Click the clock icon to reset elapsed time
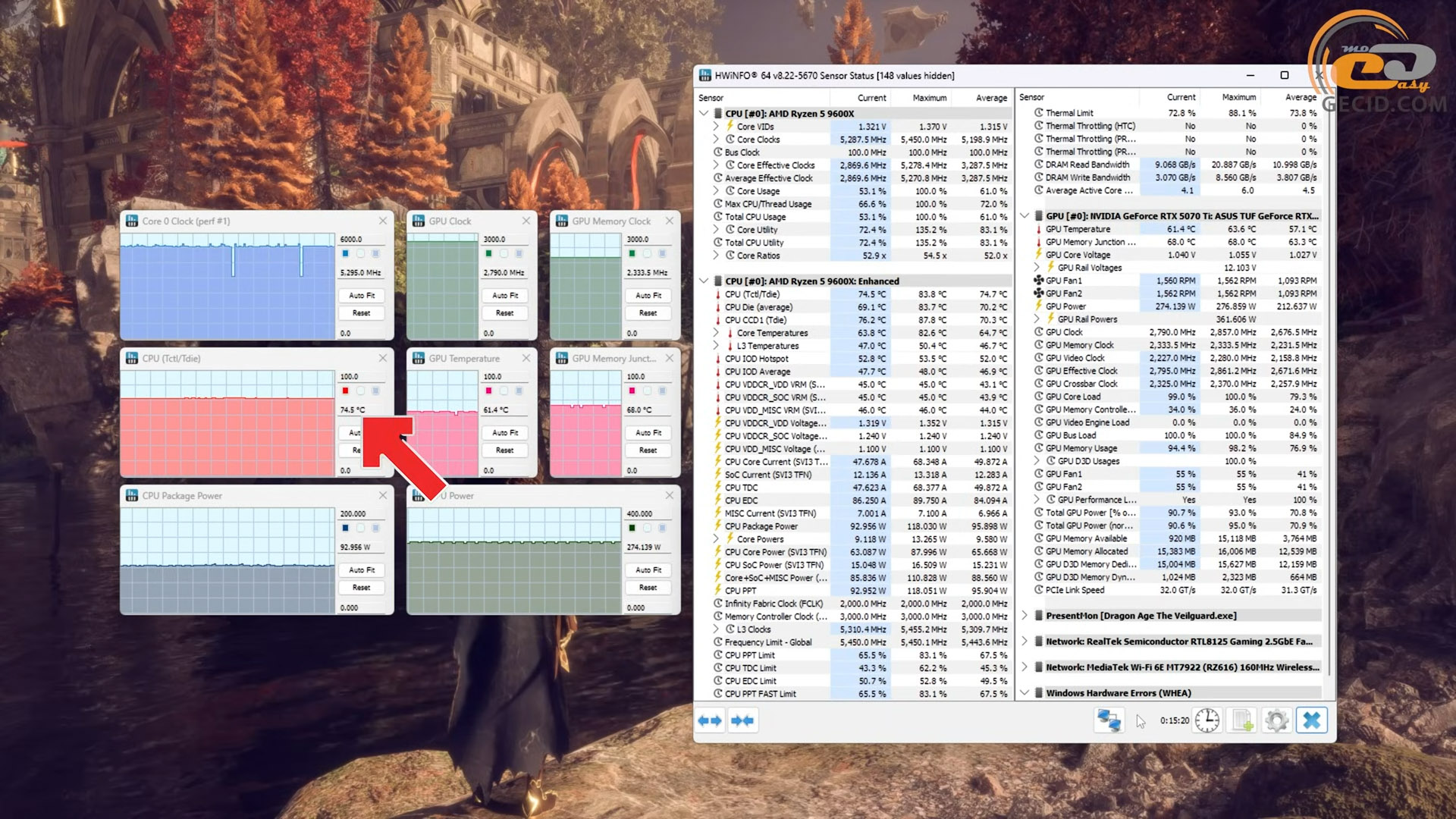The image size is (1456, 819). [1207, 720]
